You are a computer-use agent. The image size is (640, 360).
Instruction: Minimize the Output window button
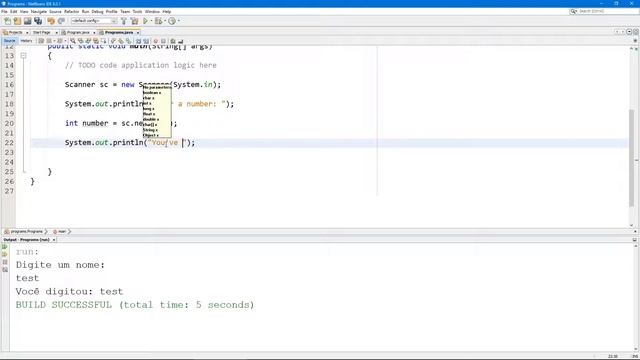coord(635,240)
